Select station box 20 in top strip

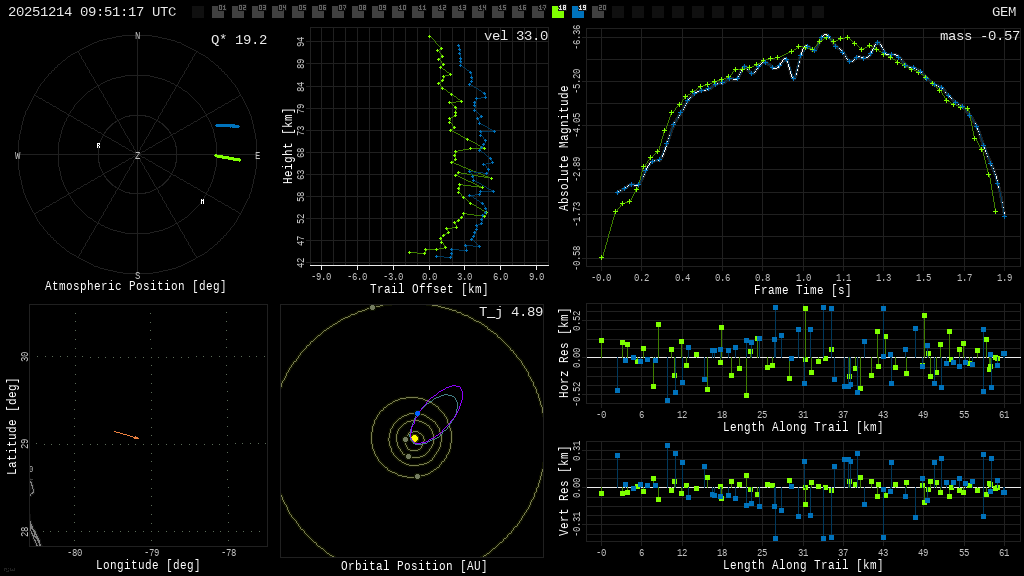pyautogui.click(x=598, y=12)
